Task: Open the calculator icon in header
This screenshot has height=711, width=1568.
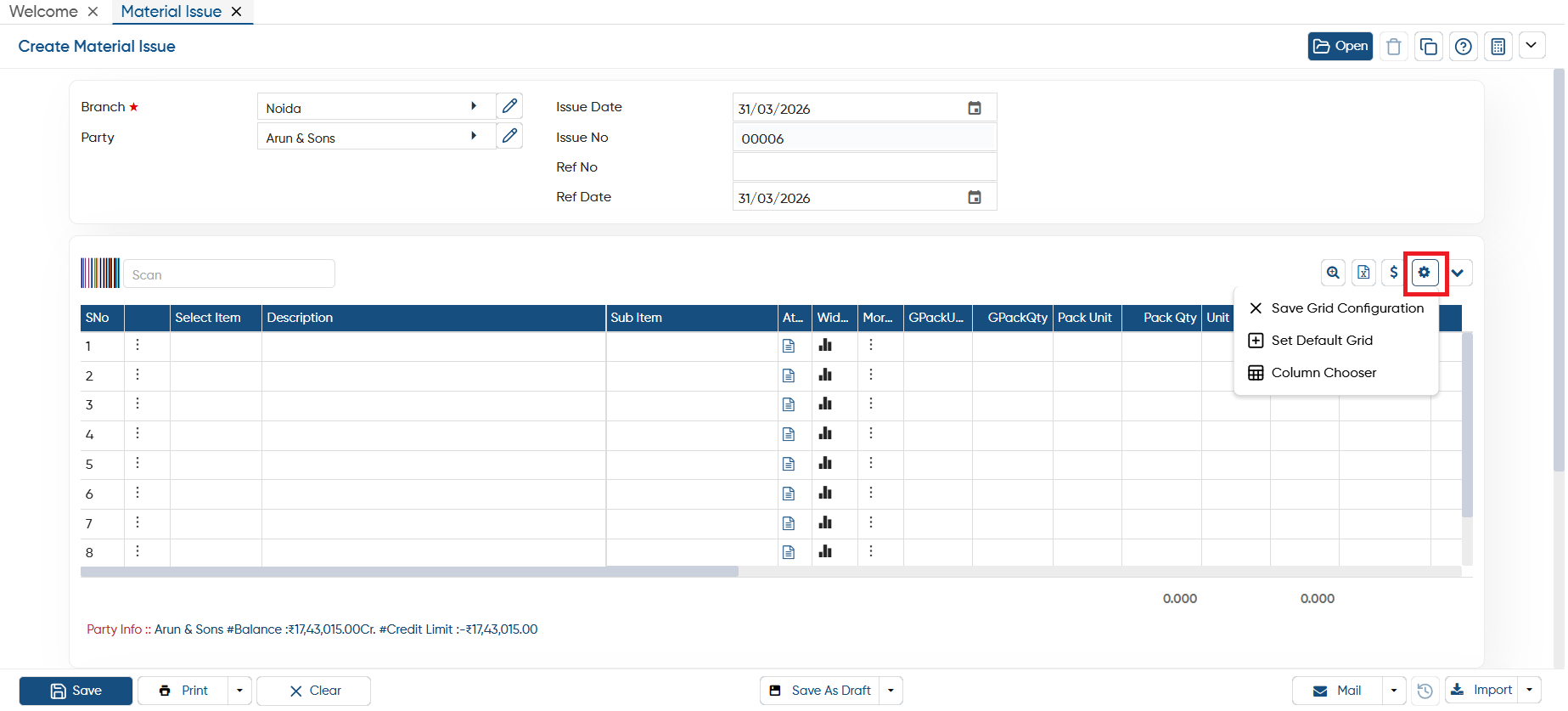Action: tap(1498, 46)
